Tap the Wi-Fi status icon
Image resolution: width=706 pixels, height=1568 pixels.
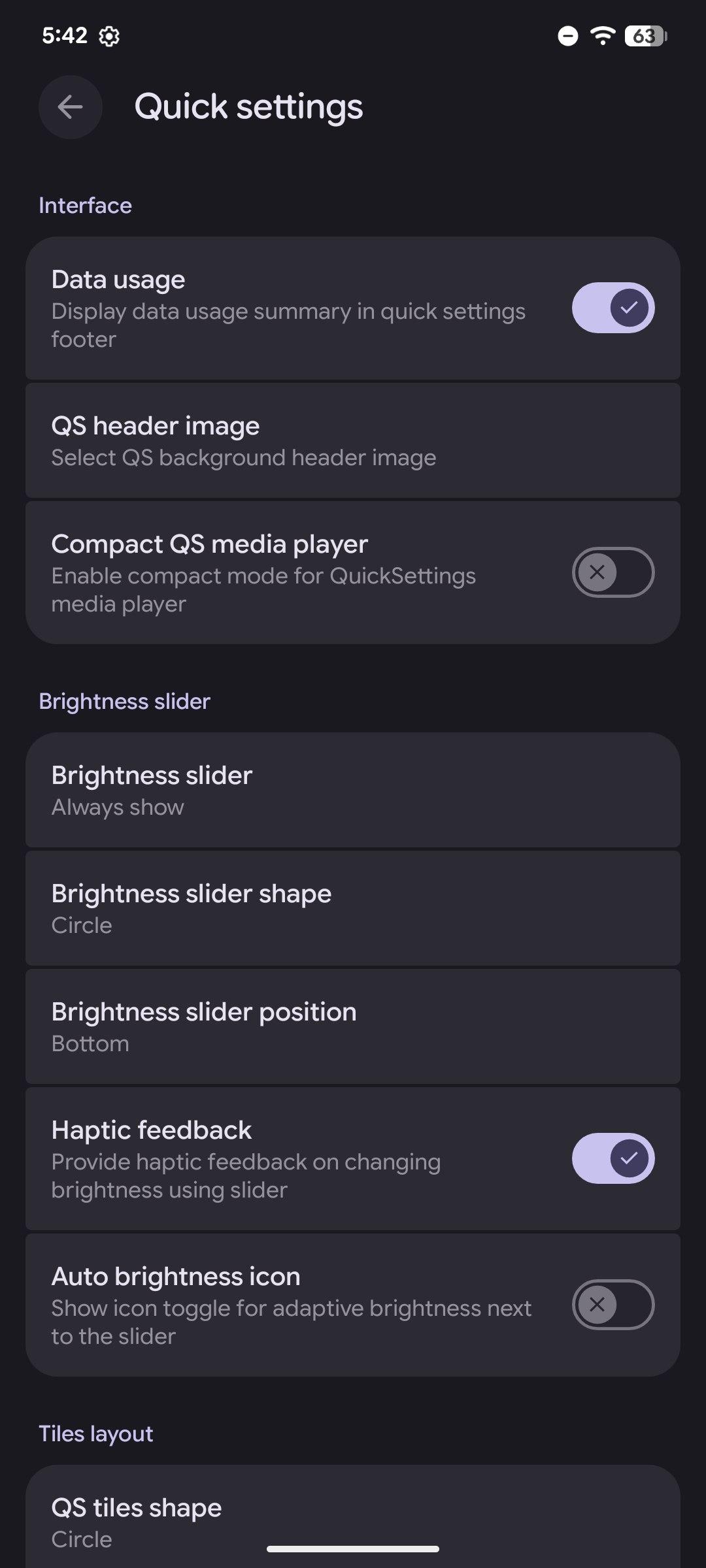pyautogui.click(x=602, y=36)
